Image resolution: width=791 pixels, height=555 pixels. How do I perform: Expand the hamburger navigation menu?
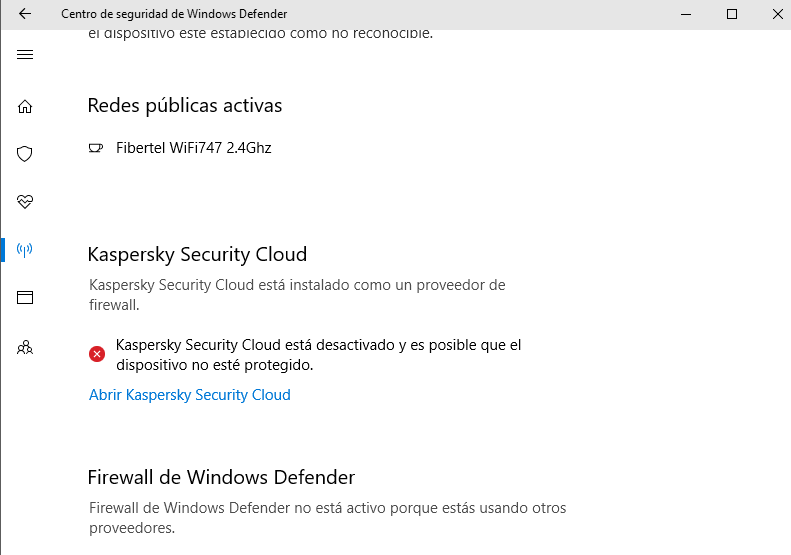point(25,54)
